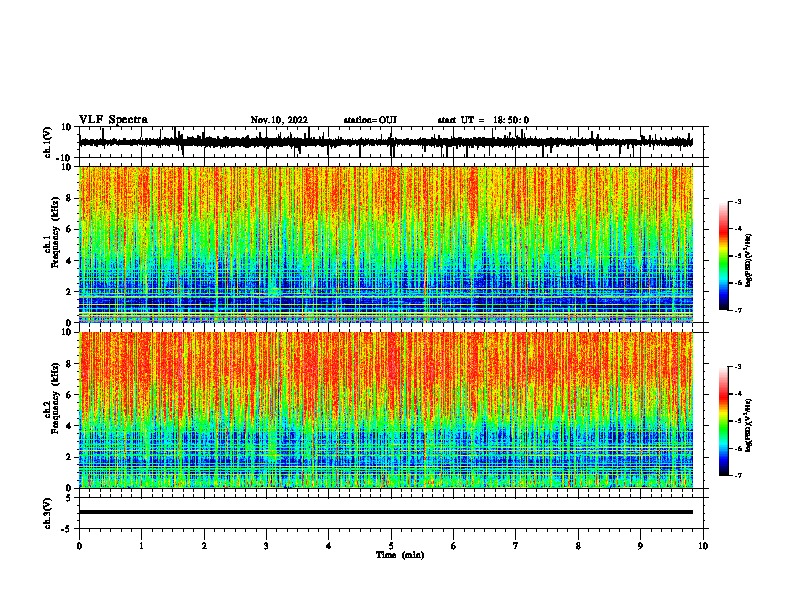Screen dimensions: 792x612
Task: Click the ch.1 PSD color scale bar
Action: pos(723,256)
